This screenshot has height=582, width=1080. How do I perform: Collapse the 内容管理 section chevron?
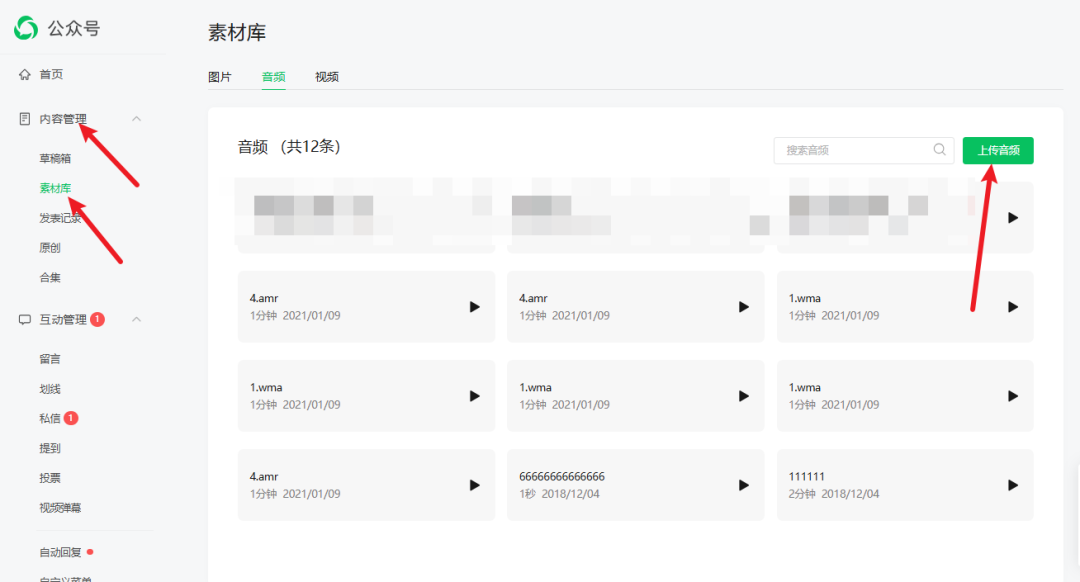coord(137,119)
